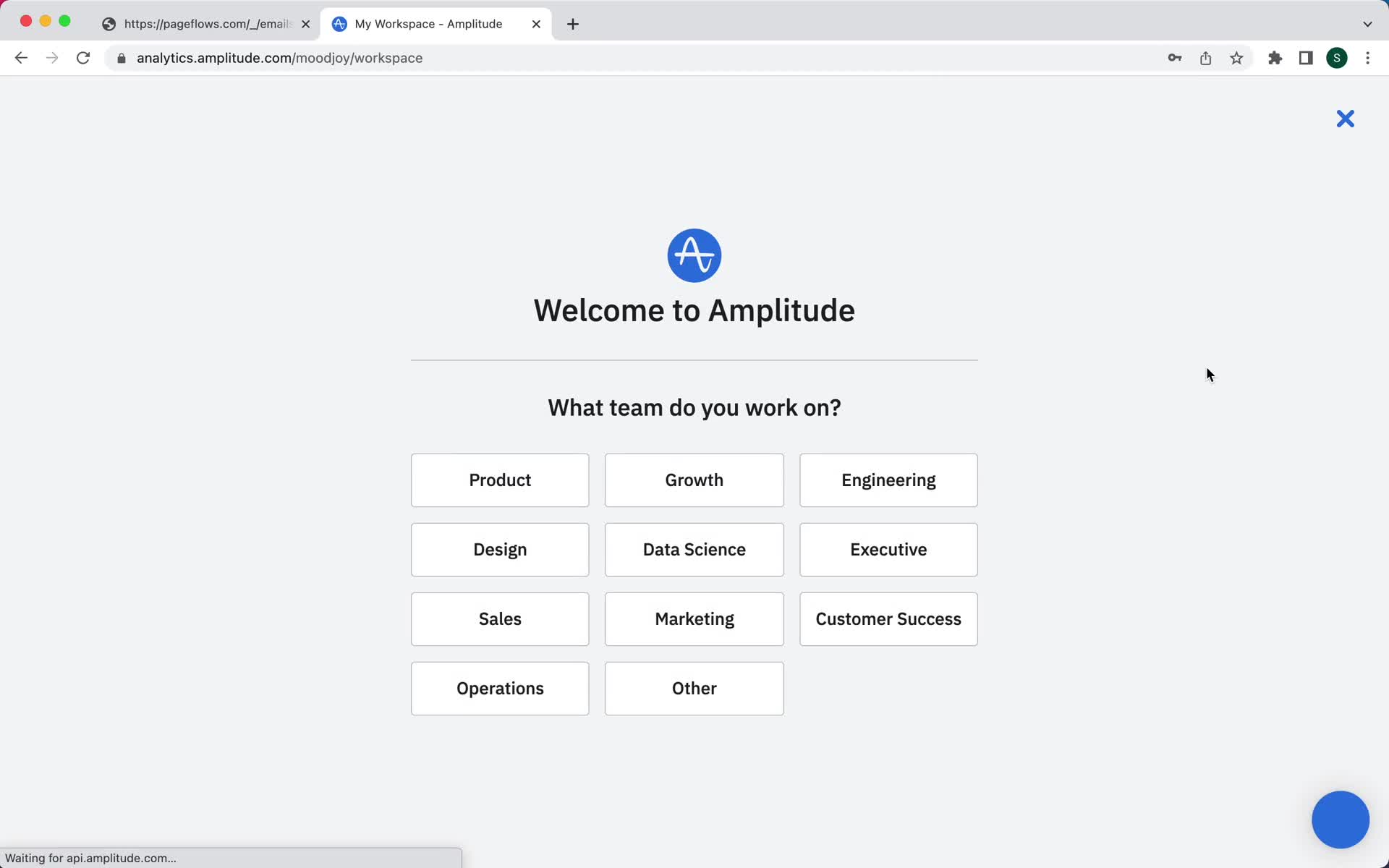Image resolution: width=1389 pixels, height=868 pixels.
Task: Click the address bar URL field
Action: (x=280, y=57)
